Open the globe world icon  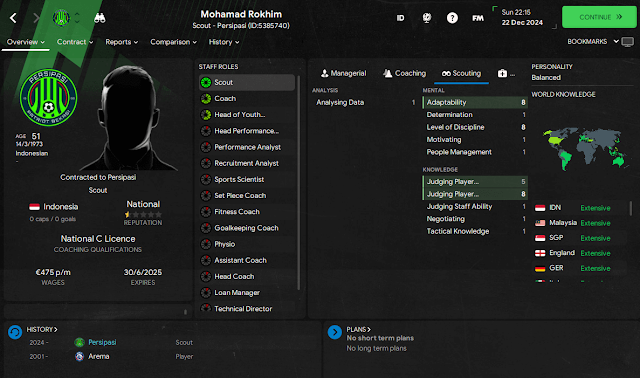click(x=427, y=18)
